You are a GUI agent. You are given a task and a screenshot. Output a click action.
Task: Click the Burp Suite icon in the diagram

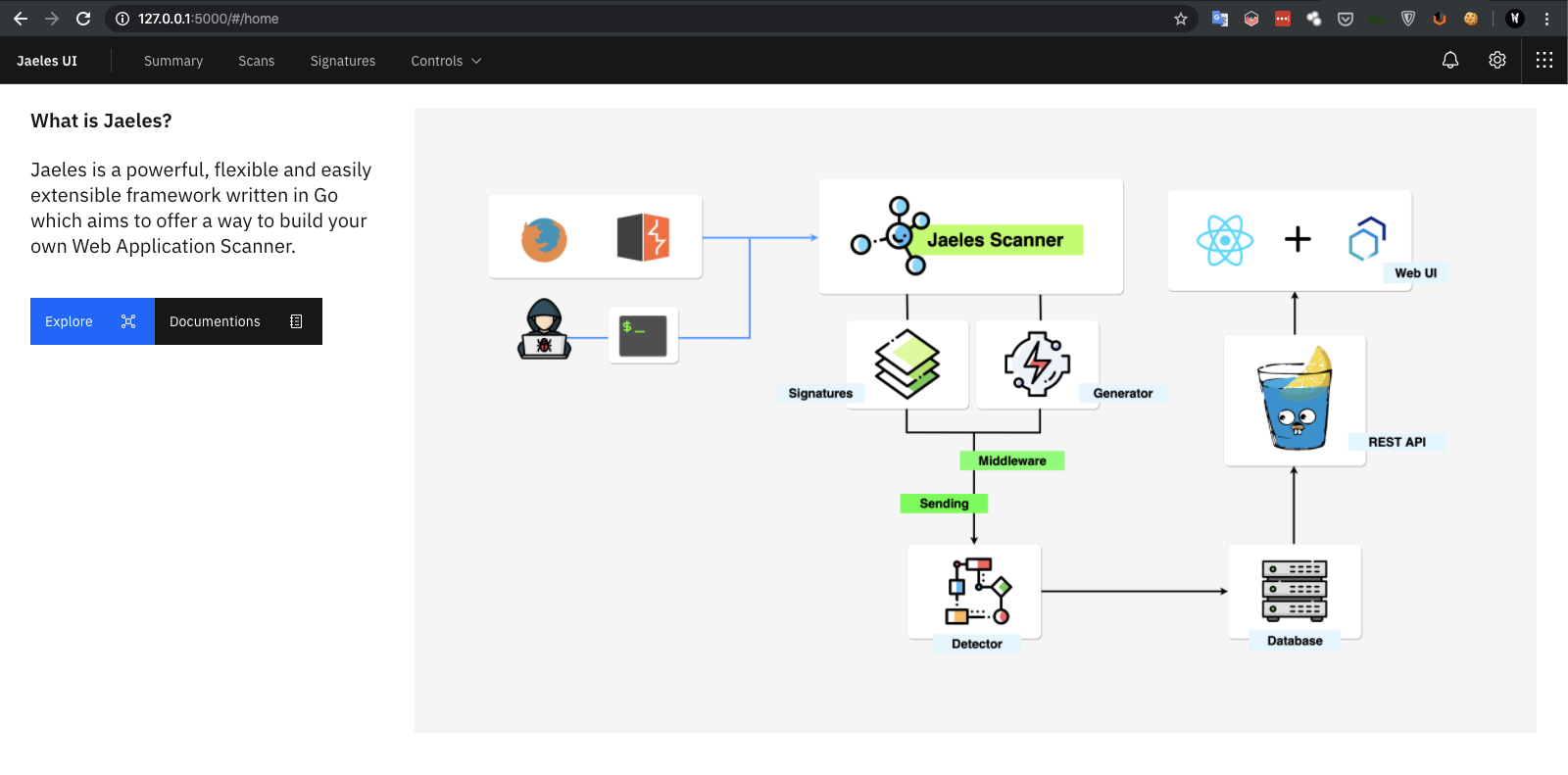point(643,237)
